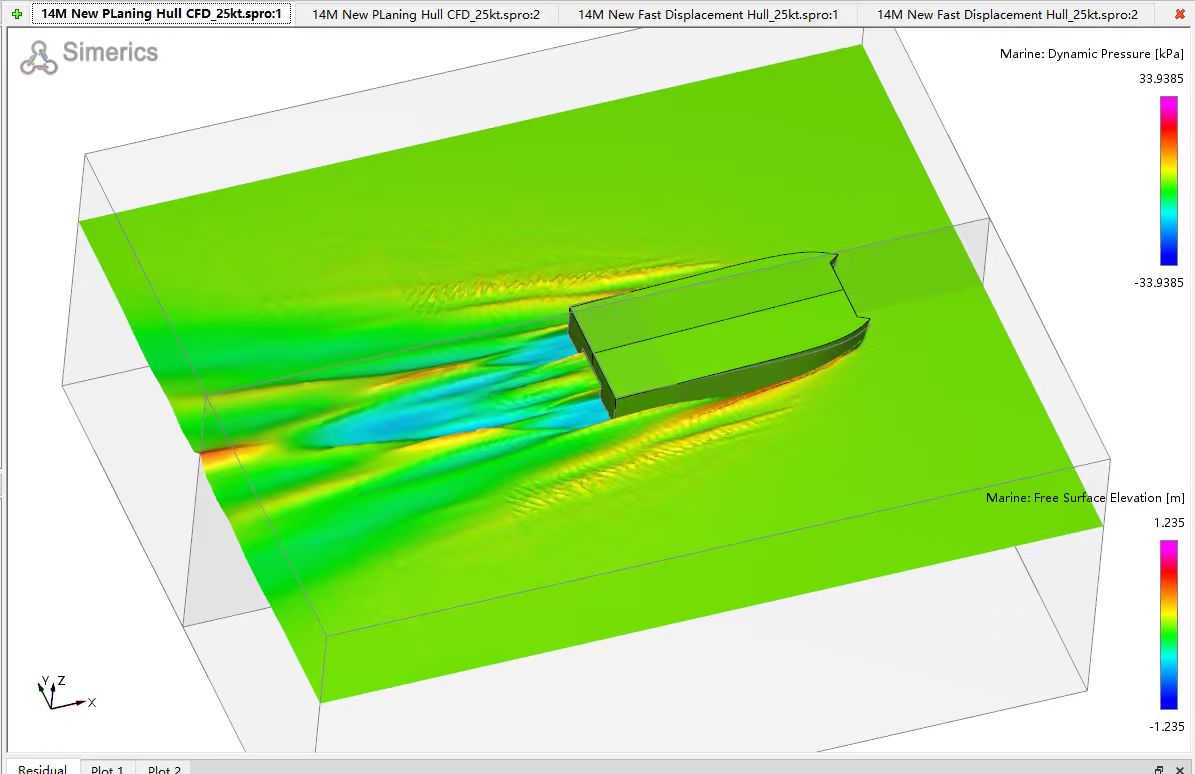This screenshot has width=1195, height=774.
Task: Close the view with the red X
Action: pyautogui.click(x=1180, y=14)
